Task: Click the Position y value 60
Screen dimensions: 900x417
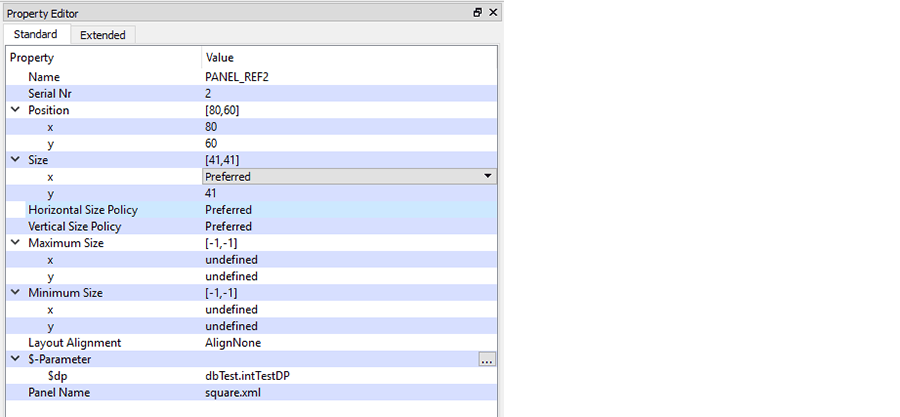Action: click(x=211, y=143)
